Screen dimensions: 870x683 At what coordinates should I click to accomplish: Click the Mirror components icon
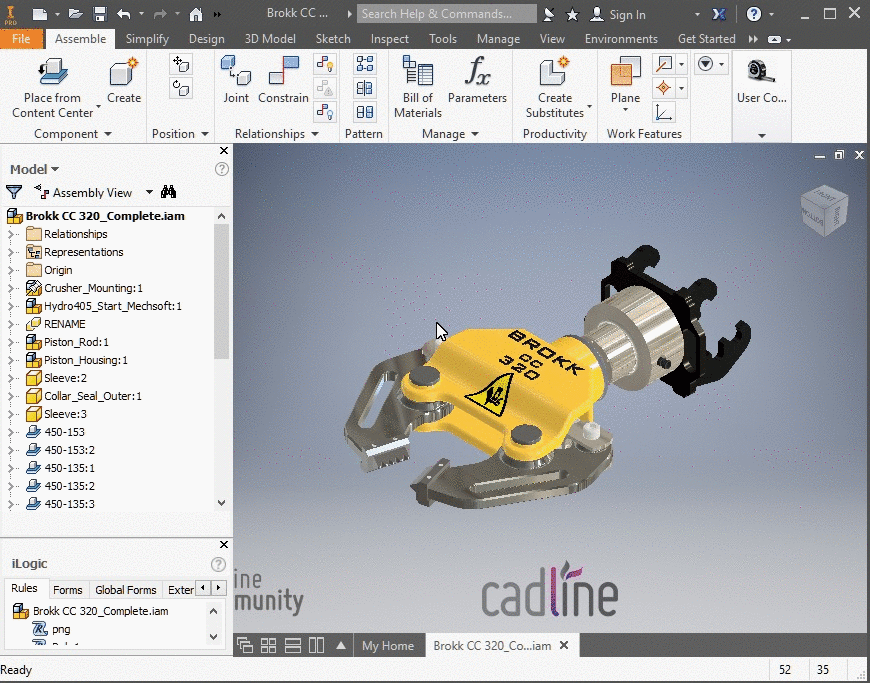point(365,88)
